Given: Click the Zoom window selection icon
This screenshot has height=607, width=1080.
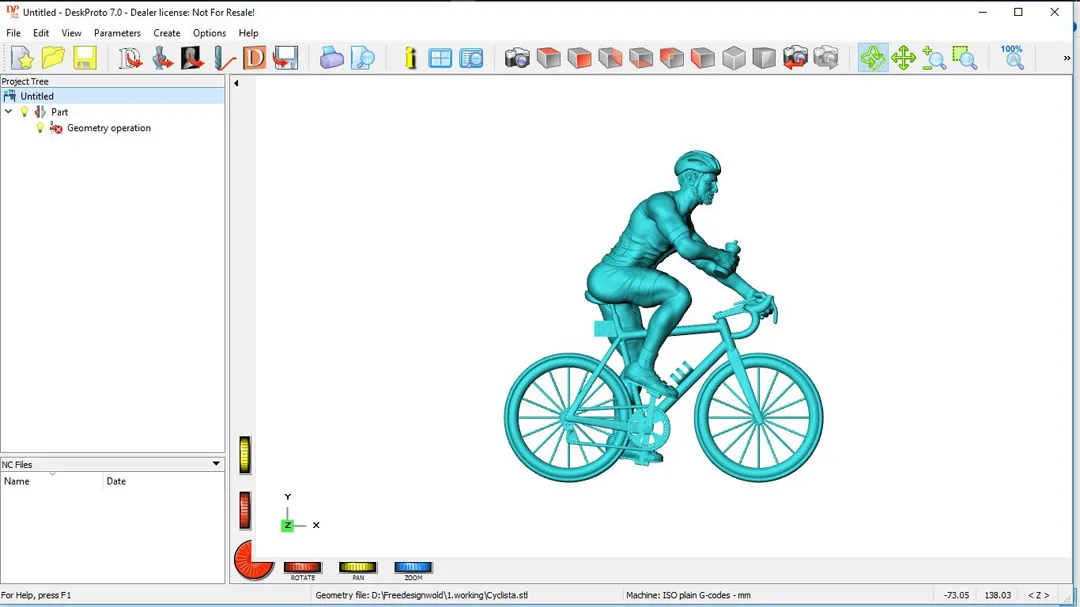Looking at the screenshot, I should tap(965, 58).
